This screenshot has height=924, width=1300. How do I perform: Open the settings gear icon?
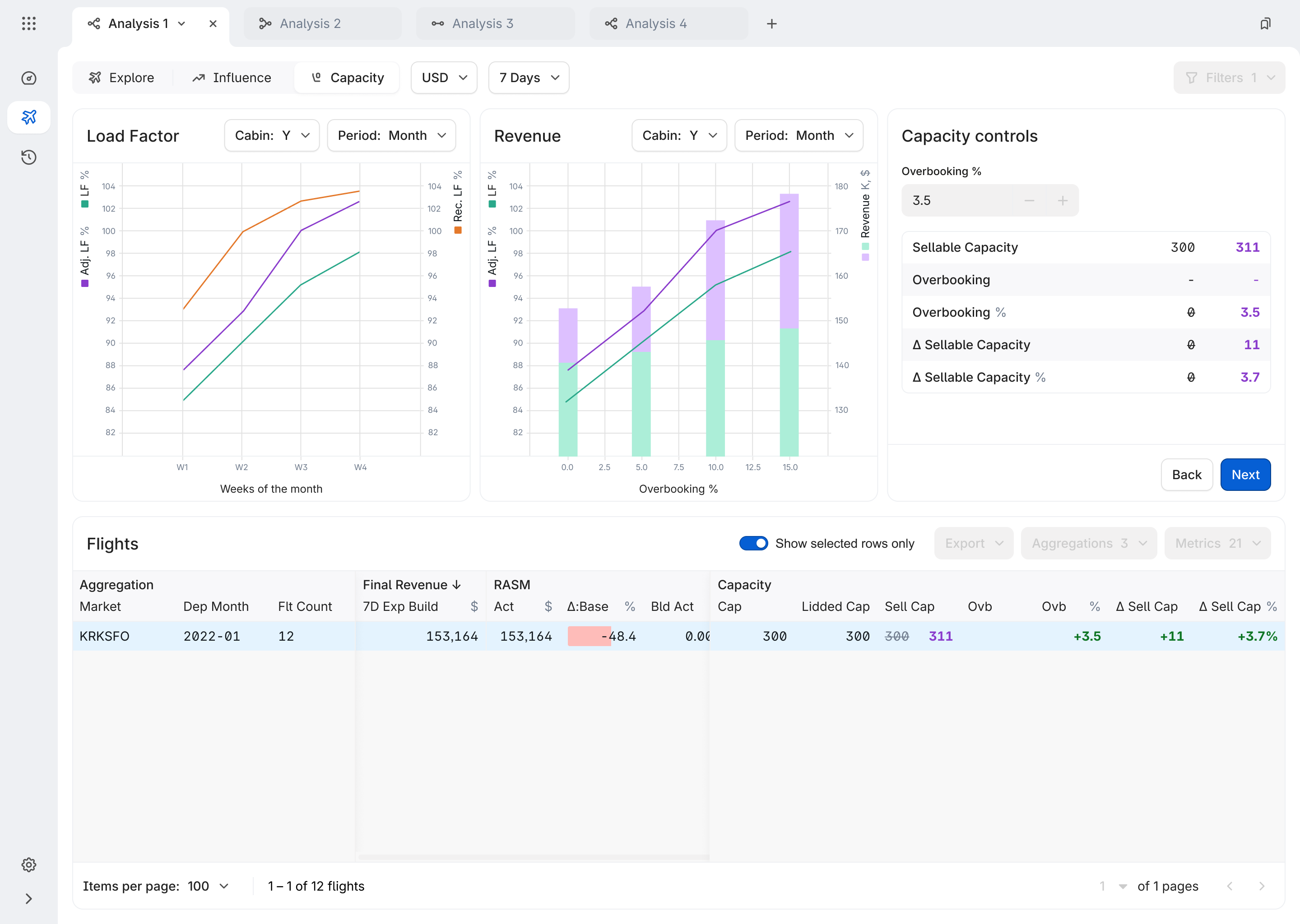pos(28,865)
